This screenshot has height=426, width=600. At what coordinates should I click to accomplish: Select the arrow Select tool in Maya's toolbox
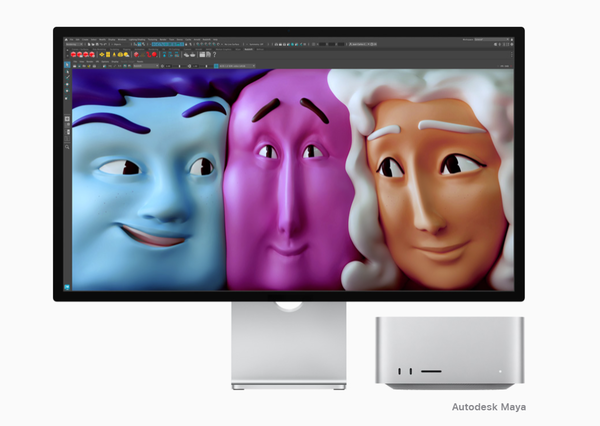click(x=67, y=65)
